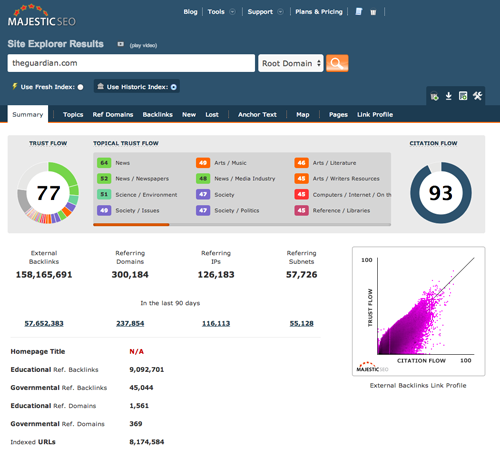Click the red 45 Computers / Internet badge
500x449 pixels.
click(301, 194)
